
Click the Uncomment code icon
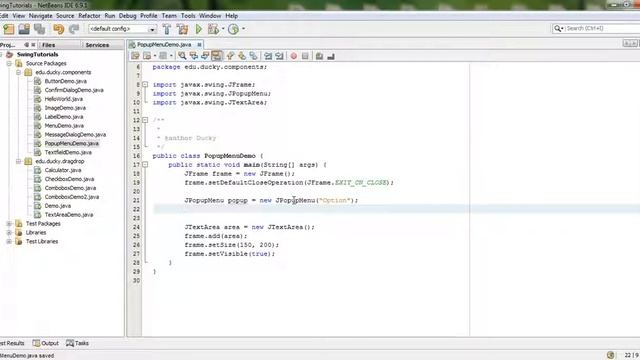331,56
